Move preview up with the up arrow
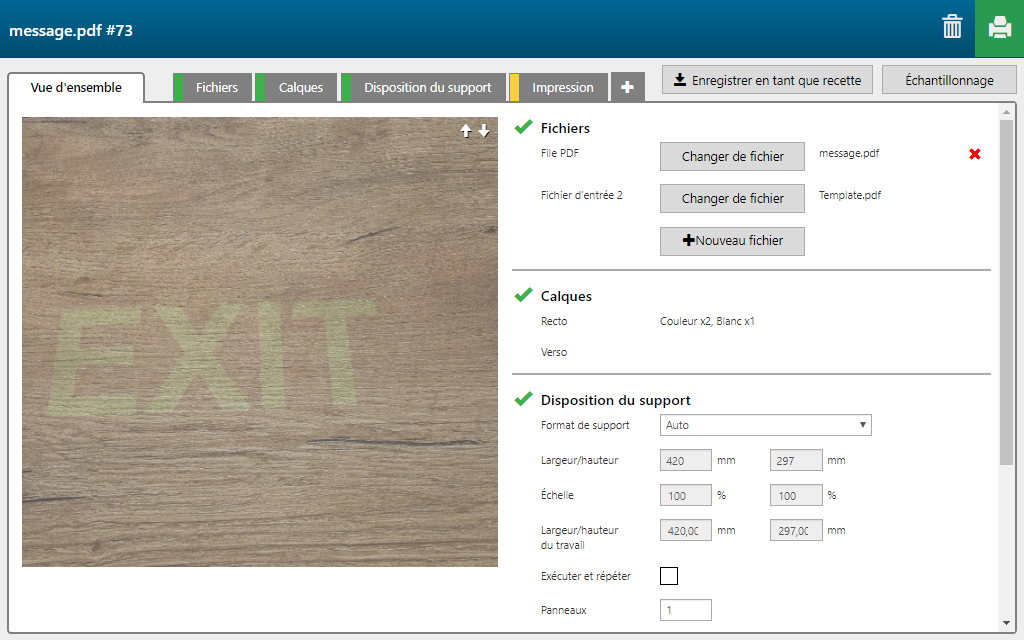Image resolution: width=1024 pixels, height=640 pixels. [x=466, y=131]
